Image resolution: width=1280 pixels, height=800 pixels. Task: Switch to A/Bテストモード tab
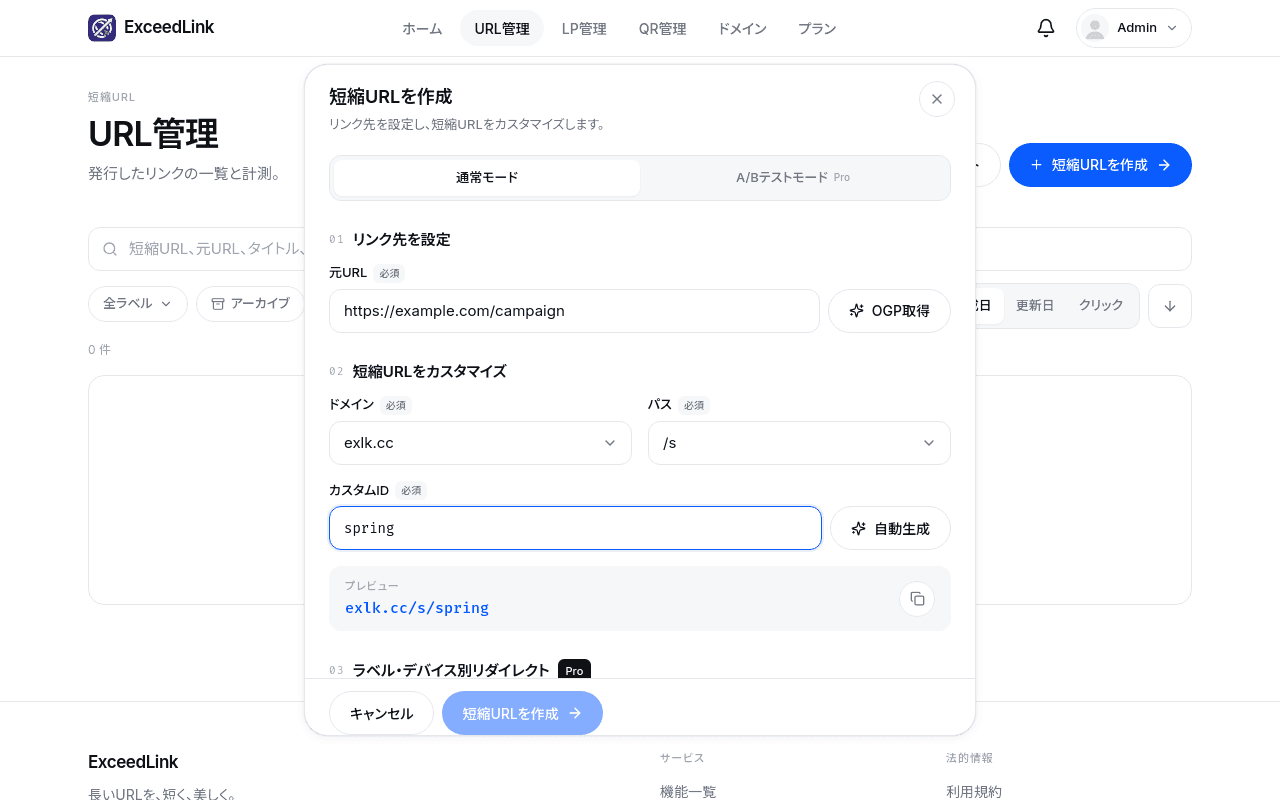(793, 178)
